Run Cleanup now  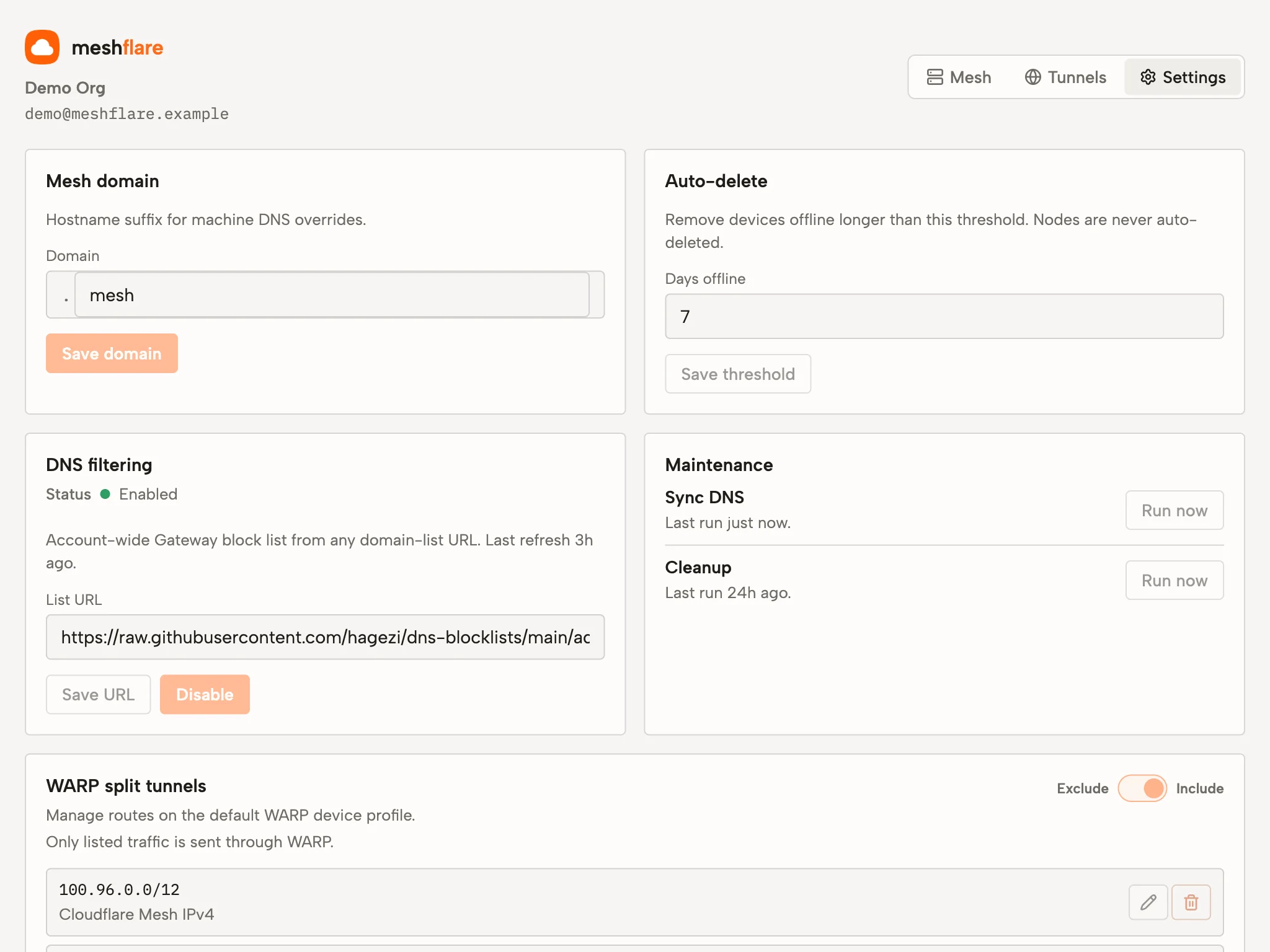click(x=1175, y=580)
